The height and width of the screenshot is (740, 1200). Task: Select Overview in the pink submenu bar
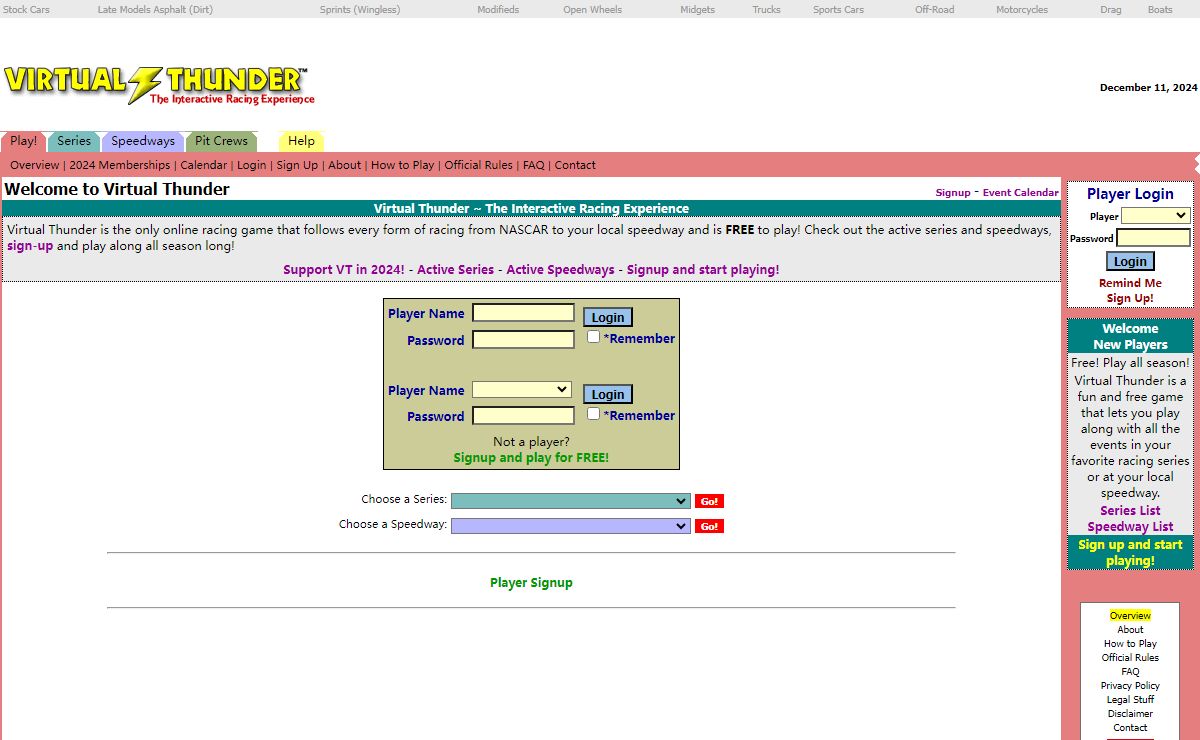[x=35, y=165]
